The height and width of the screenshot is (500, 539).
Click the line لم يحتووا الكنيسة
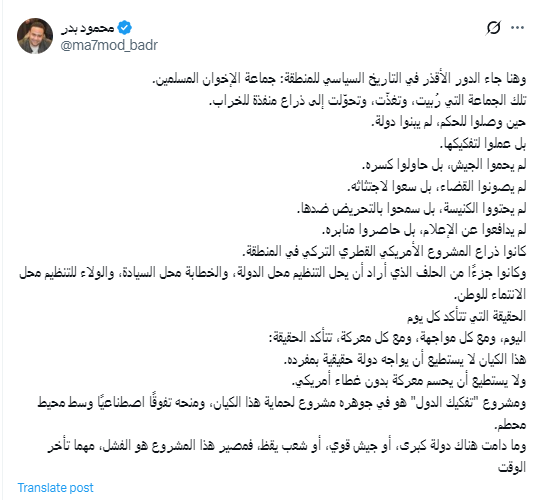click(412, 208)
